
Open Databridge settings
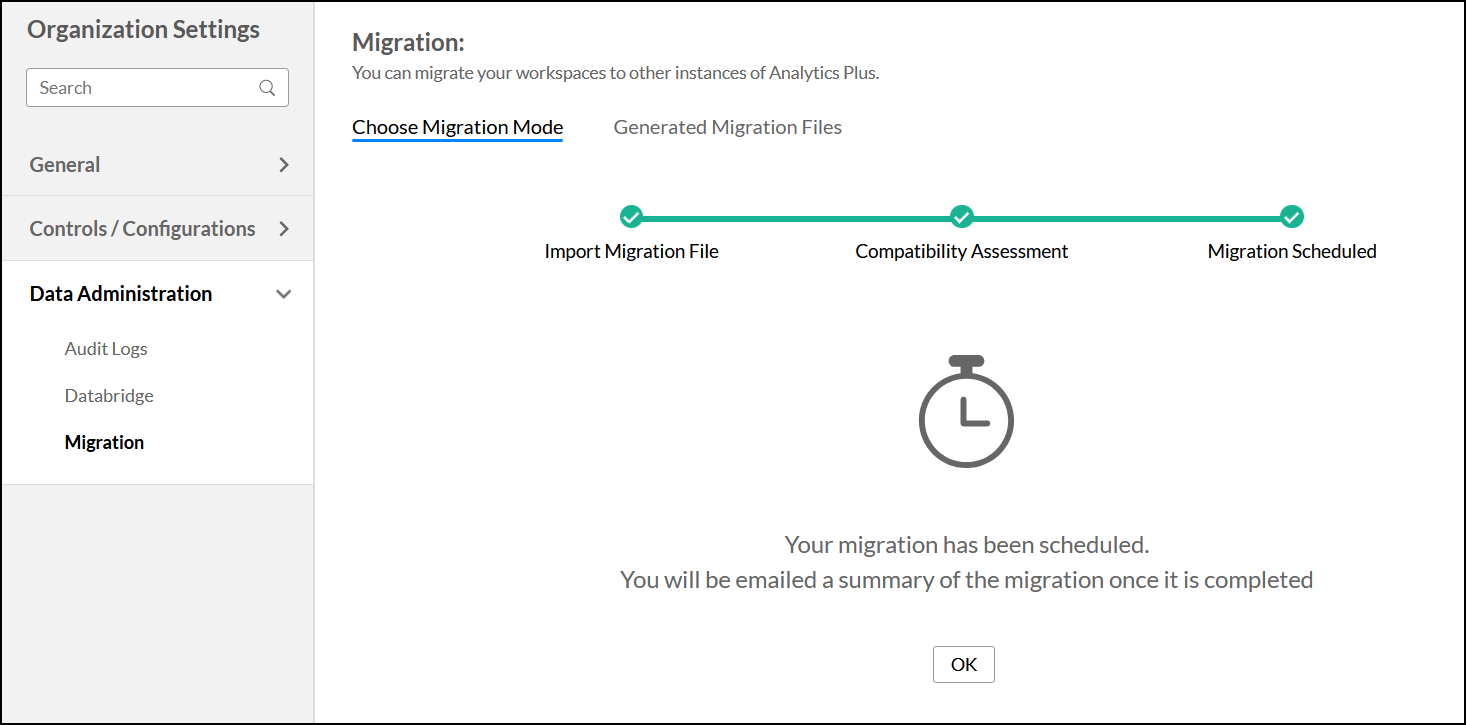click(108, 395)
